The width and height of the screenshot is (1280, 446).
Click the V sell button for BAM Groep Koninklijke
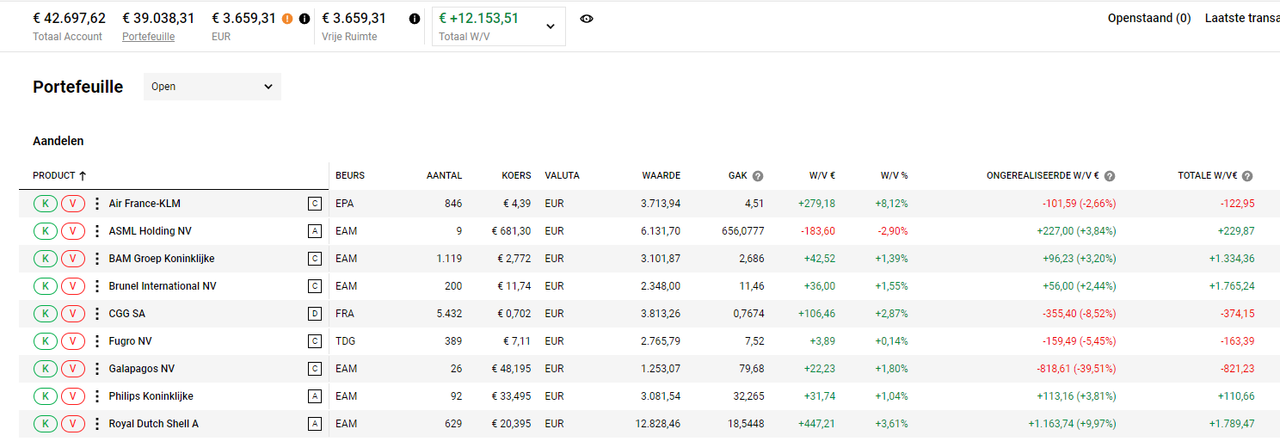74,259
